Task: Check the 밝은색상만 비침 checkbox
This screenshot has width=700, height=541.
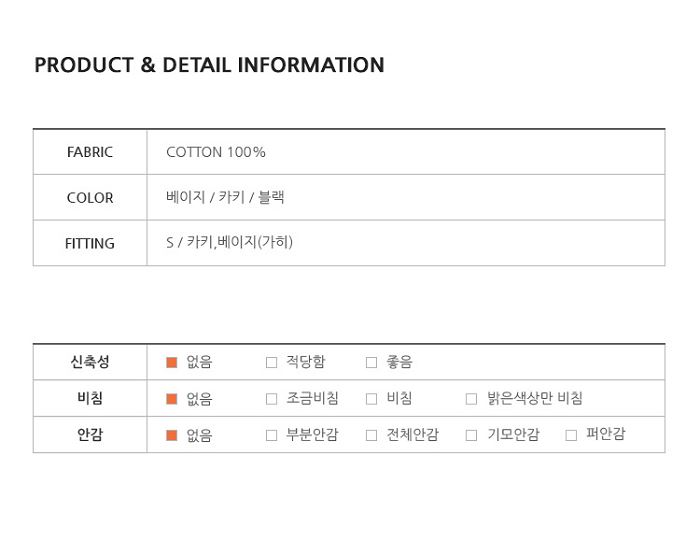Action: (x=471, y=399)
